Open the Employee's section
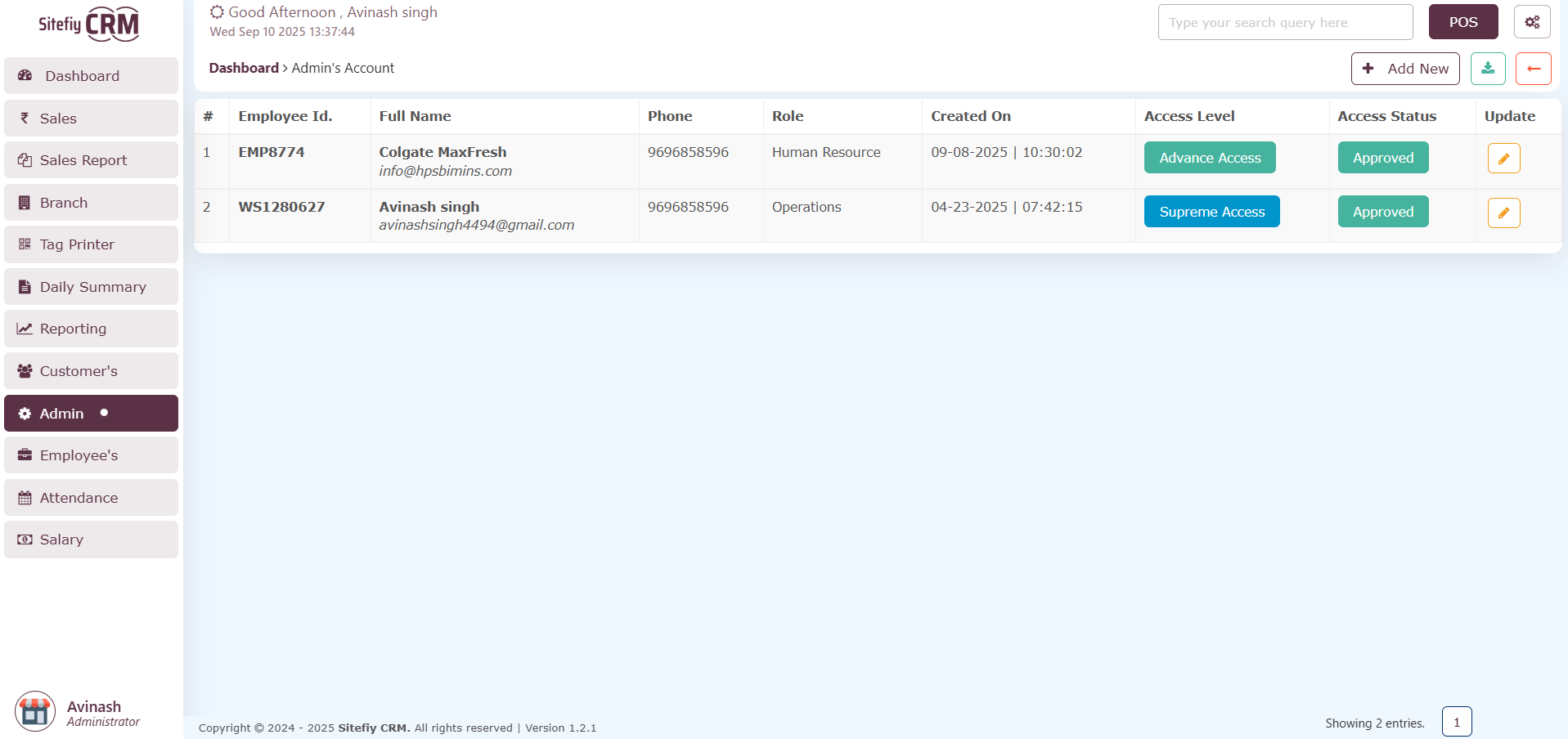This screenshot has height=739, width=1568. pos(91,455)
